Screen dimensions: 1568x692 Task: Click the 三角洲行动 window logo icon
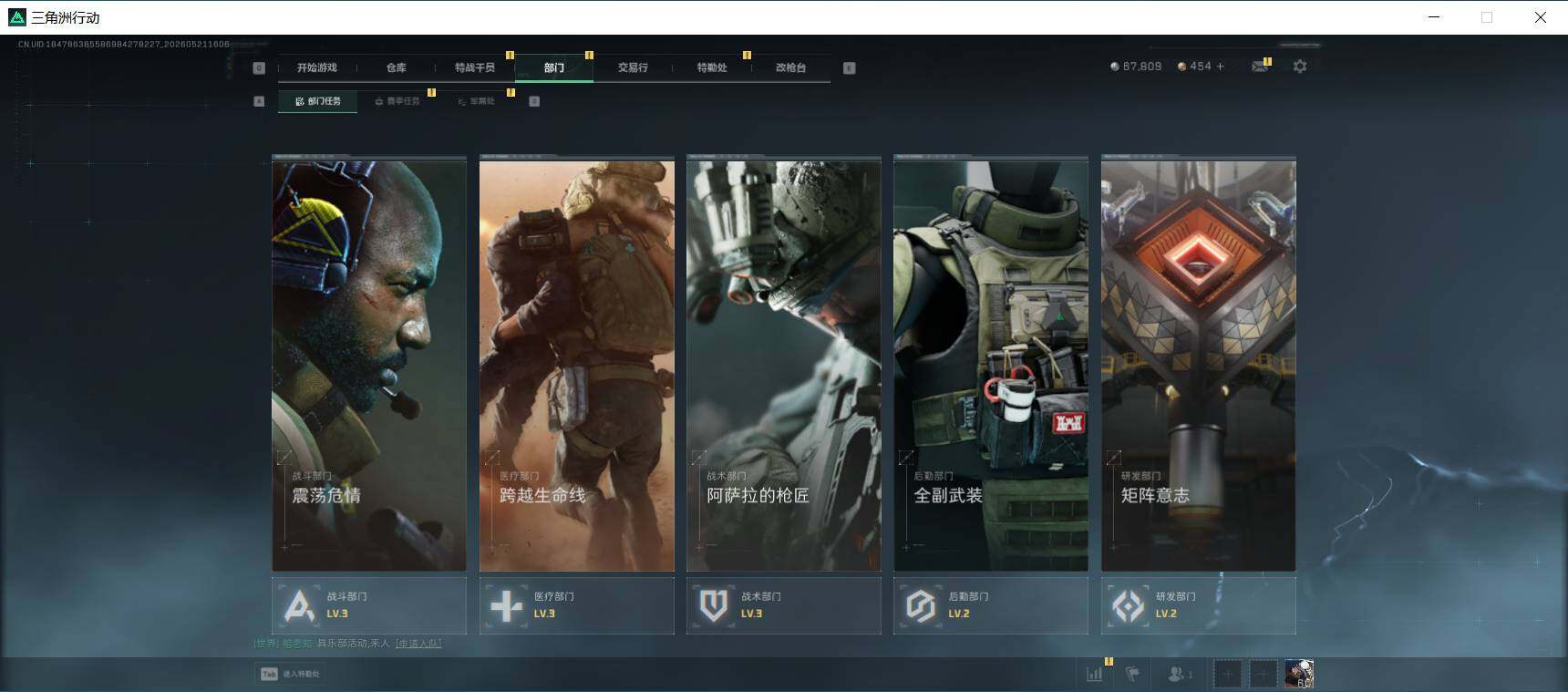[x=16, y=17]
